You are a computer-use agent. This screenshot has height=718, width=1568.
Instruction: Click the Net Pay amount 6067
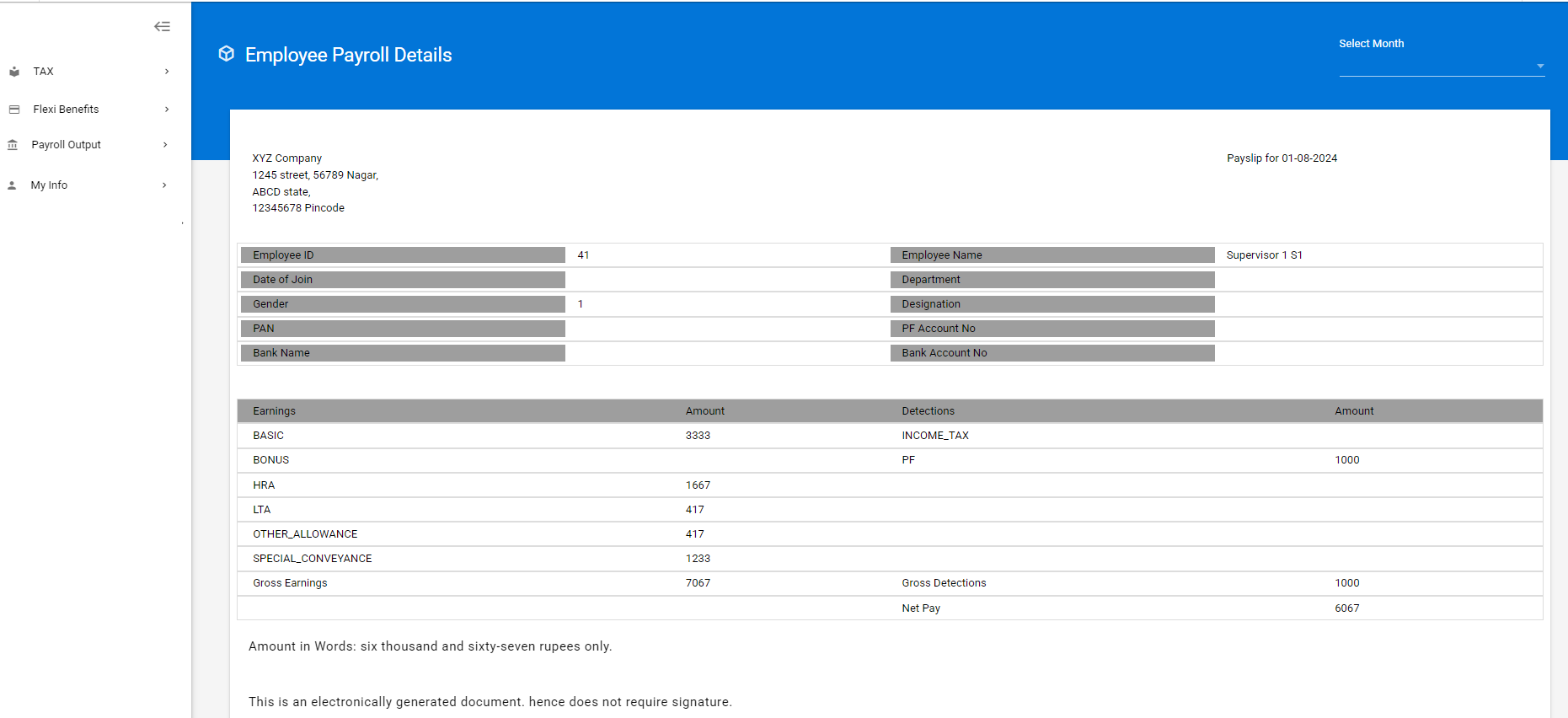[1346, 608]
